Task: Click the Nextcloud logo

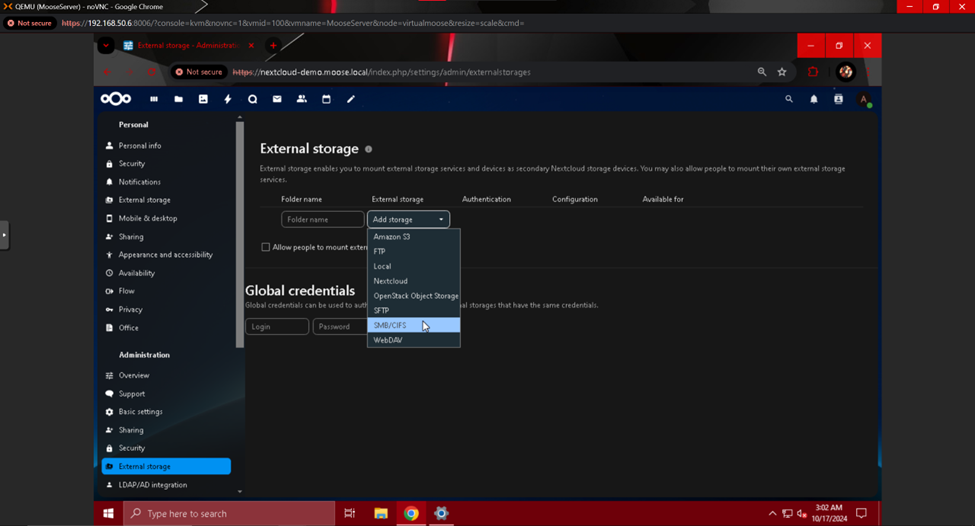Action: [x=116, y=99]
